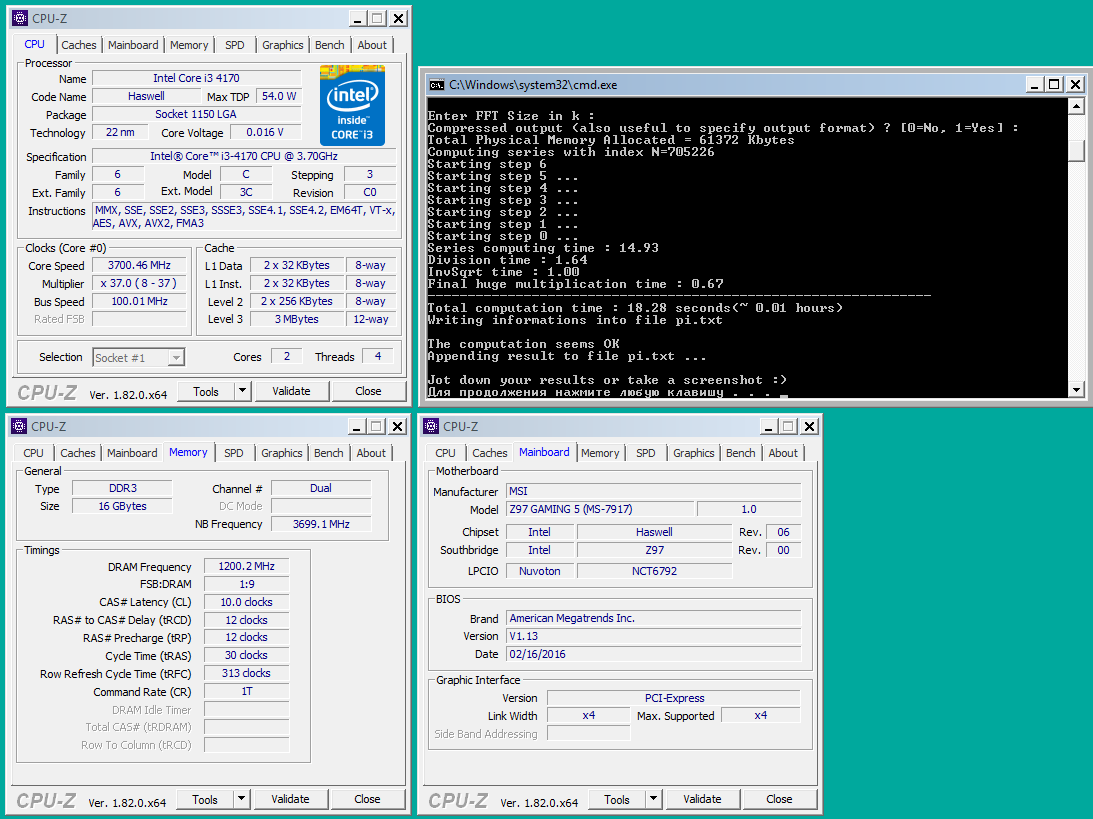
Task: Click Close button in Memory window
Action: point(367,799)
